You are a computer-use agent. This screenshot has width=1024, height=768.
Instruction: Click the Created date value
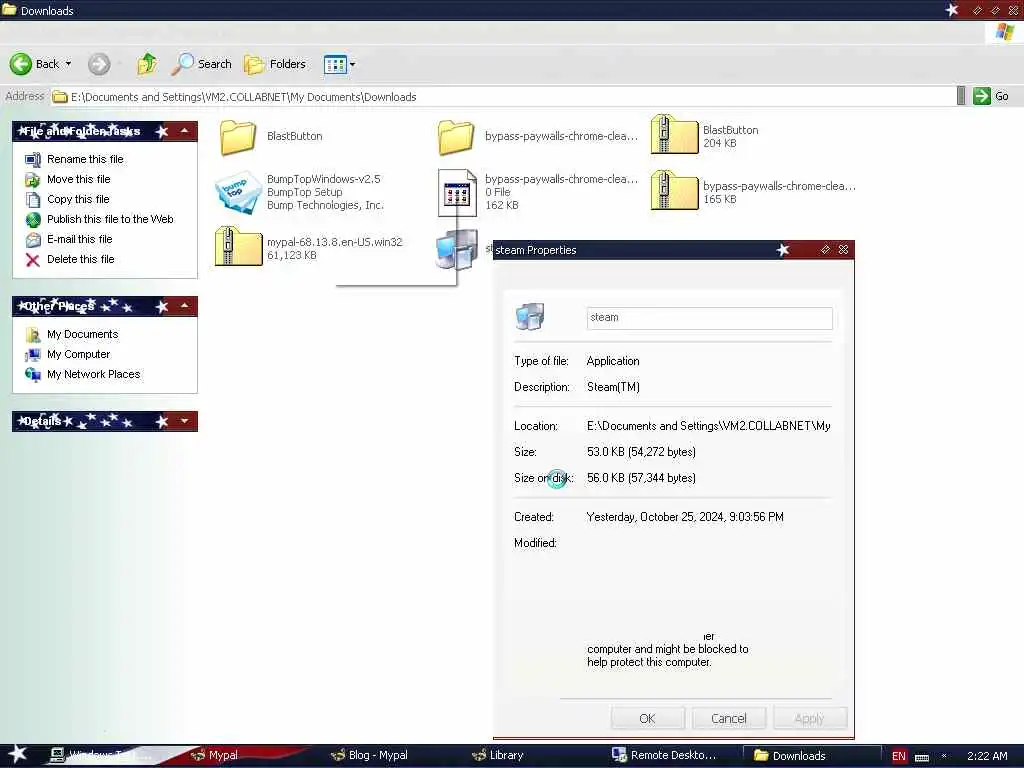[685, 517]
